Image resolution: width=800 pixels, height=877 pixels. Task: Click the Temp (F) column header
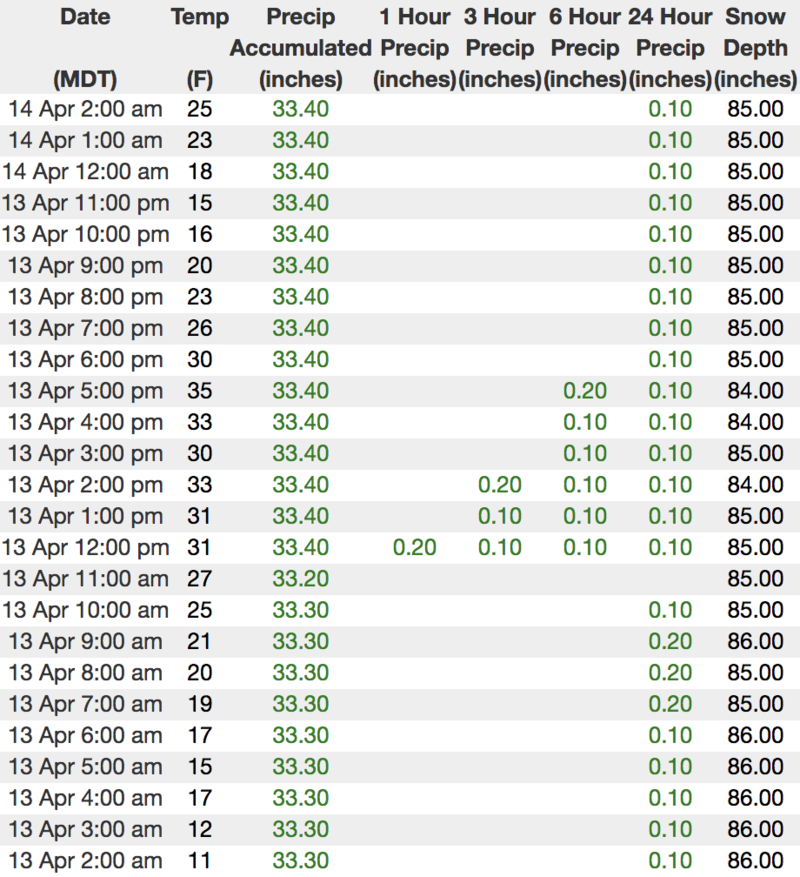200,47
